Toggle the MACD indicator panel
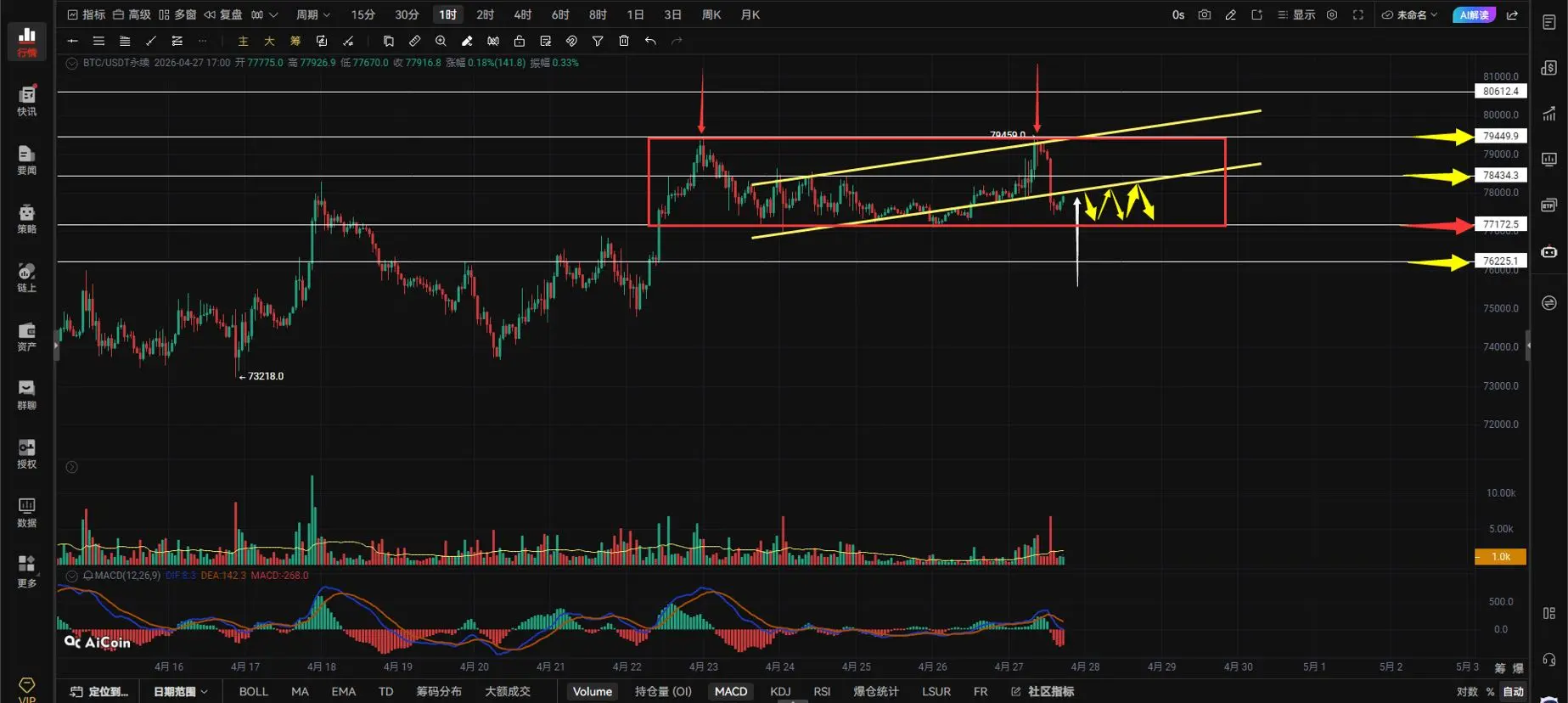This screenshot has width=1568, height=703. pyautogui.click(x=731, y=691)
